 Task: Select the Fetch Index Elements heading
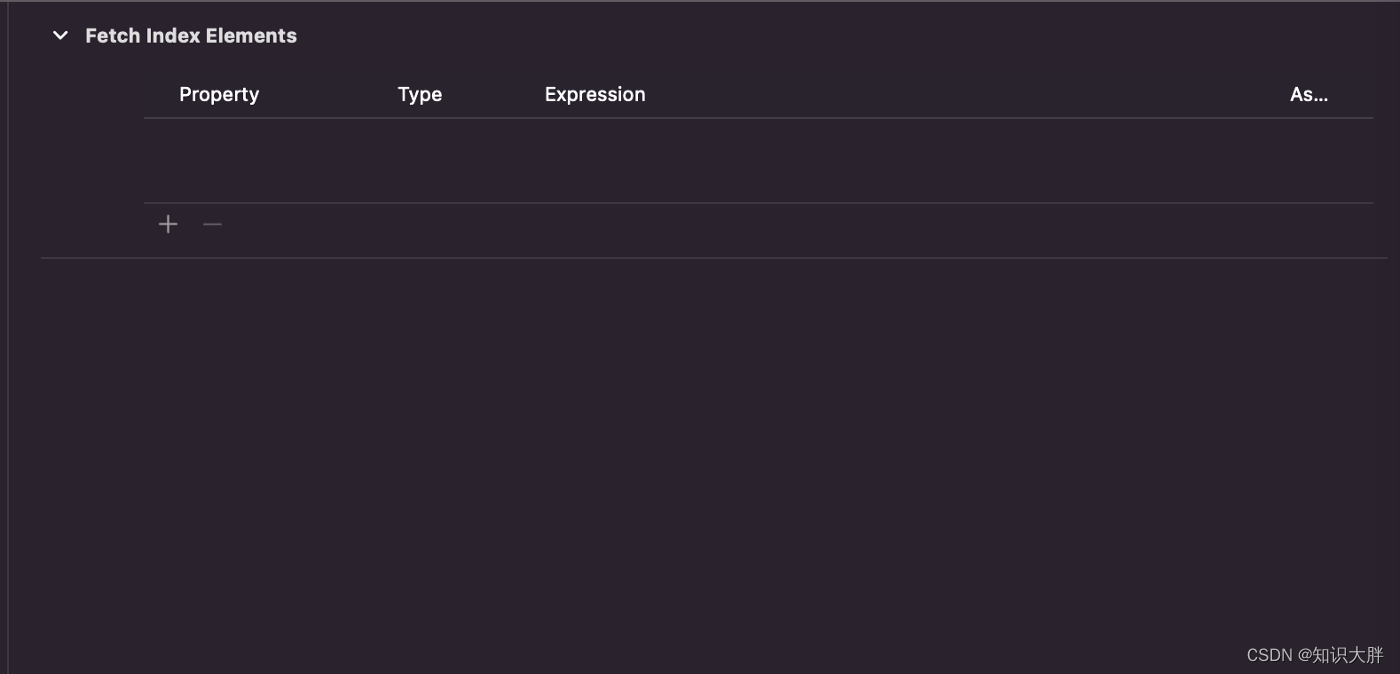tap(191, 36)
